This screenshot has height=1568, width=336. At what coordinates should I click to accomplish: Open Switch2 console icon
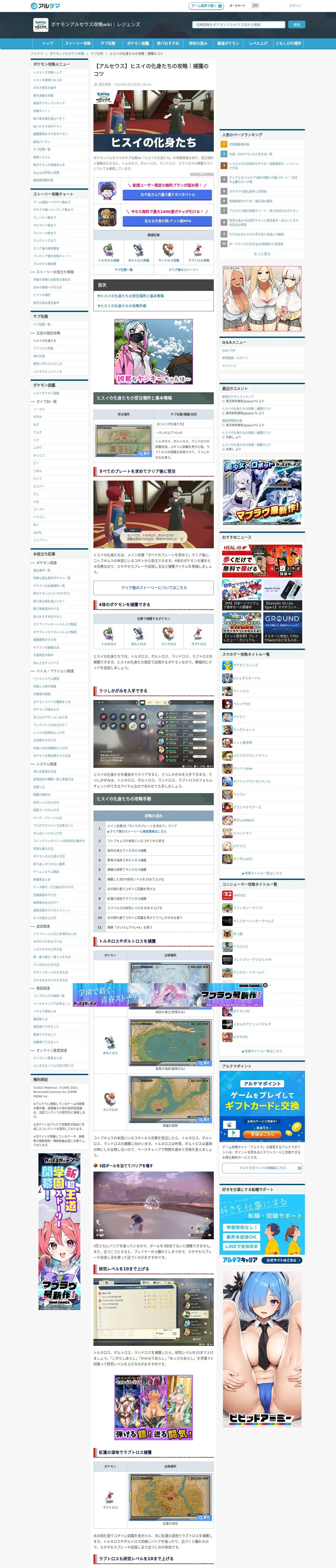point(227,895)
